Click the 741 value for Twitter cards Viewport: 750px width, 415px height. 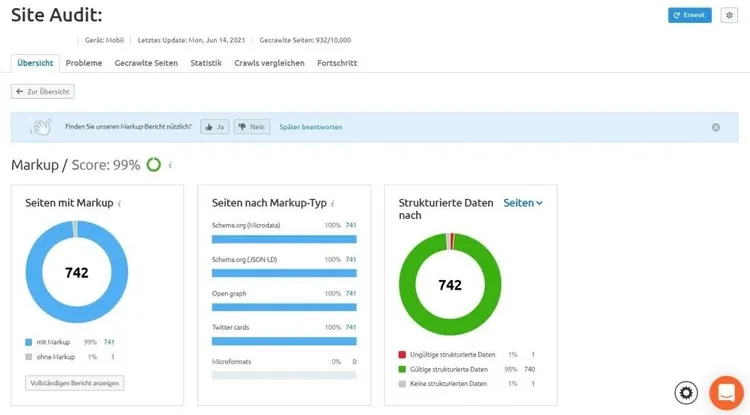(x=351, y=328)
